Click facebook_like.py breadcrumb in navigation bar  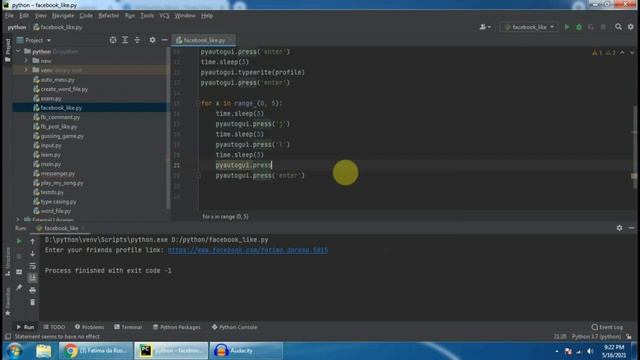coord(58,27)
